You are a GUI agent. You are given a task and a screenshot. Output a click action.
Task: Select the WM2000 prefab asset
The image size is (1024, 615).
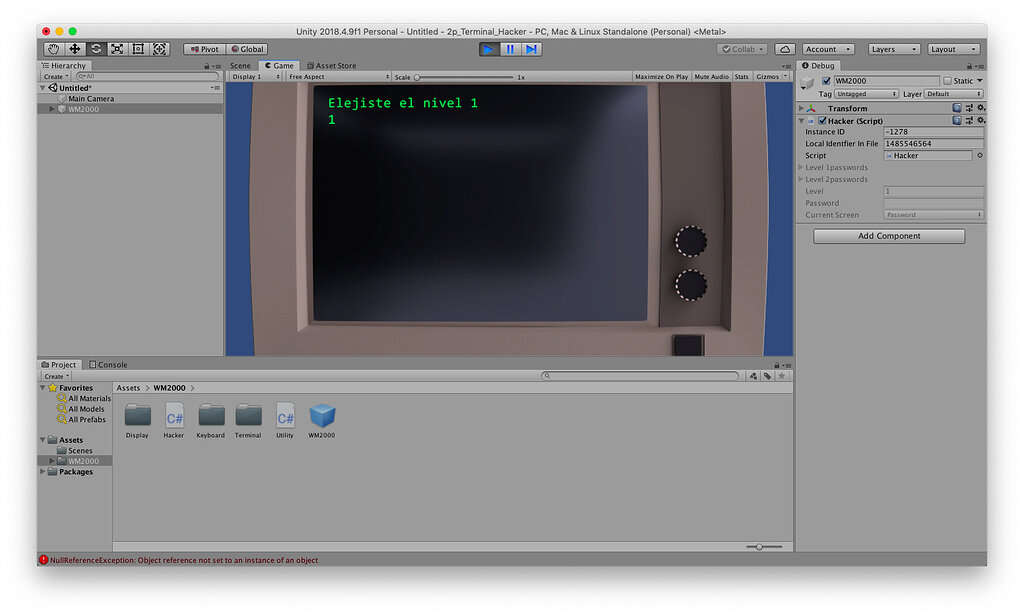click(x=321, y=420)
